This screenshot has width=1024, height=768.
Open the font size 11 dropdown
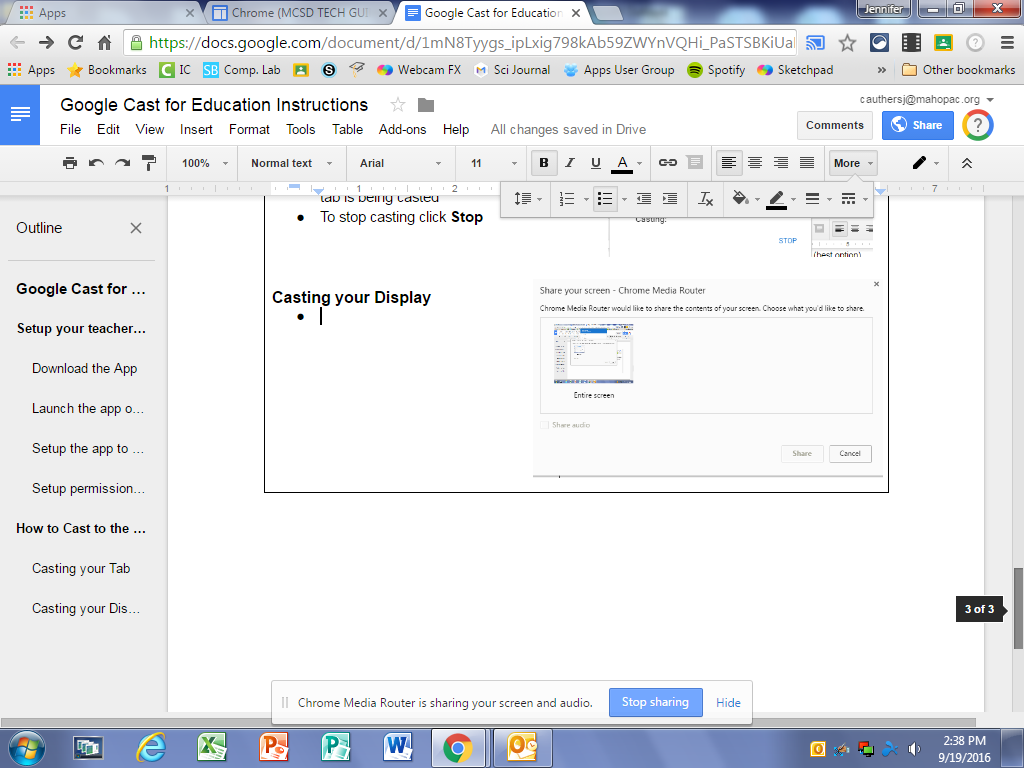pyautogui.click(x=494, y=163)
